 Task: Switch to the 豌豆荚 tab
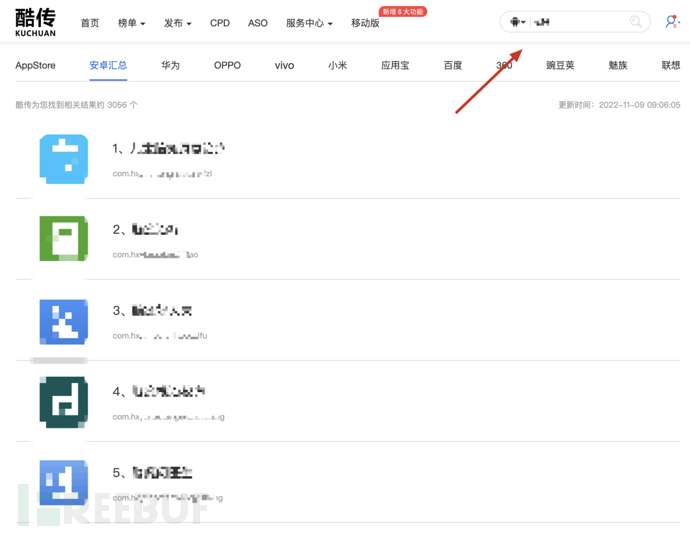click(560, 65)
